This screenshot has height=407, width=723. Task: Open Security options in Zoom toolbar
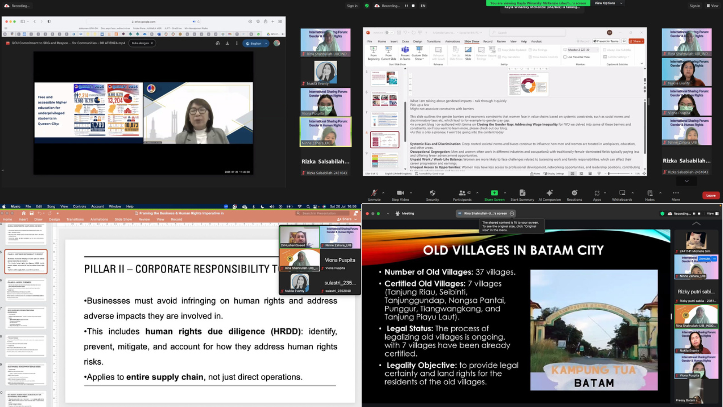tap(432, 195)
